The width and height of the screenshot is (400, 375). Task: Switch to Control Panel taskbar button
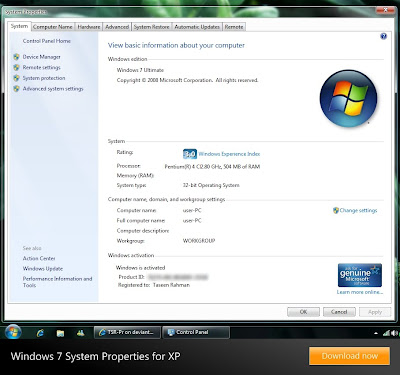[x=196, y=332]
